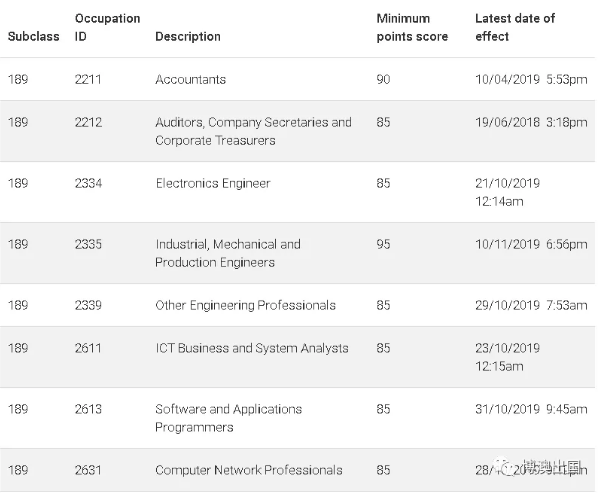Screen dimensions: 605x493
Task: Select ICT Business and System Analysts
Action: [x=252, y=348]
